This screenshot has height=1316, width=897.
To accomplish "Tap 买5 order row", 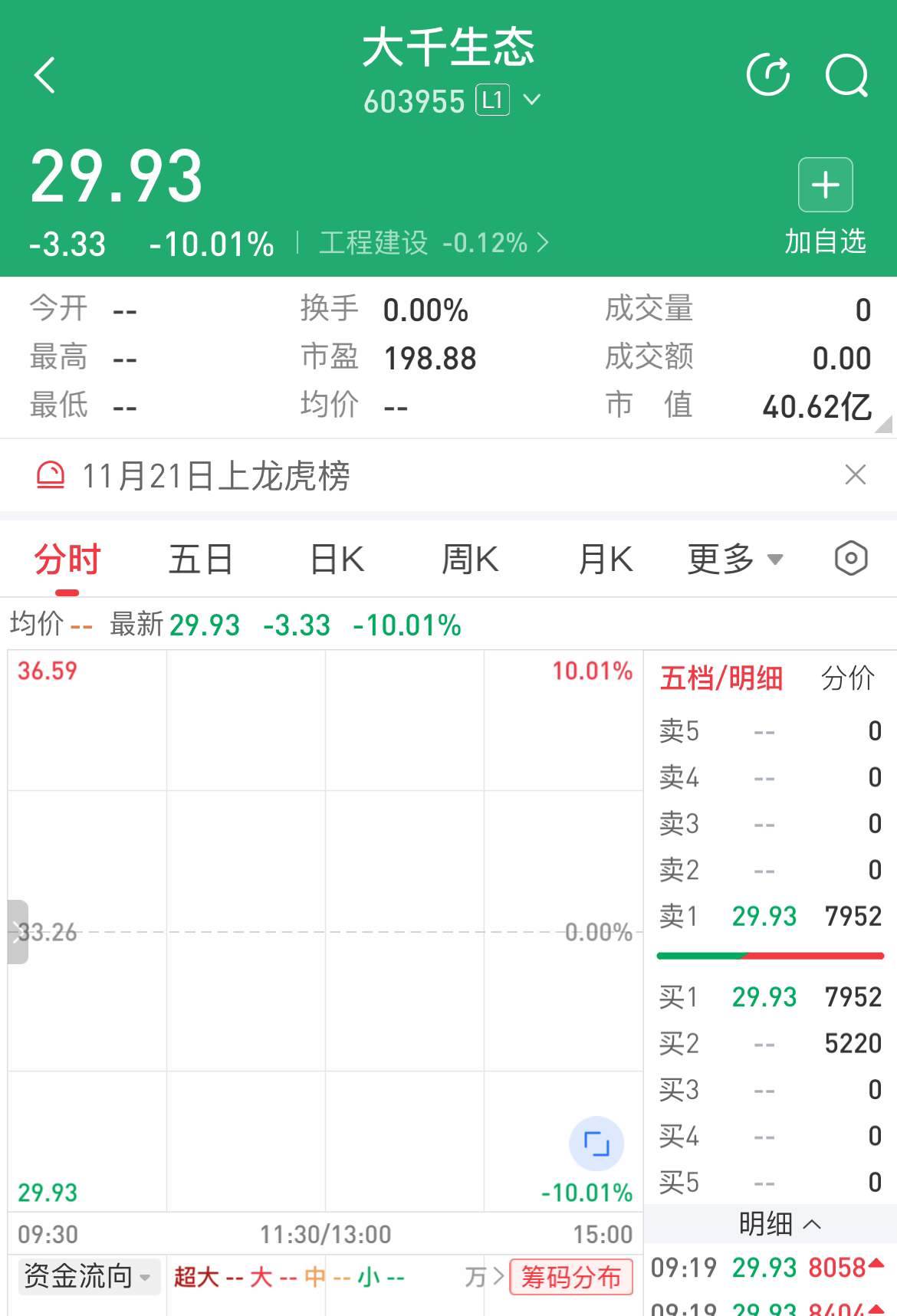I will click(x=770, y=1182).
